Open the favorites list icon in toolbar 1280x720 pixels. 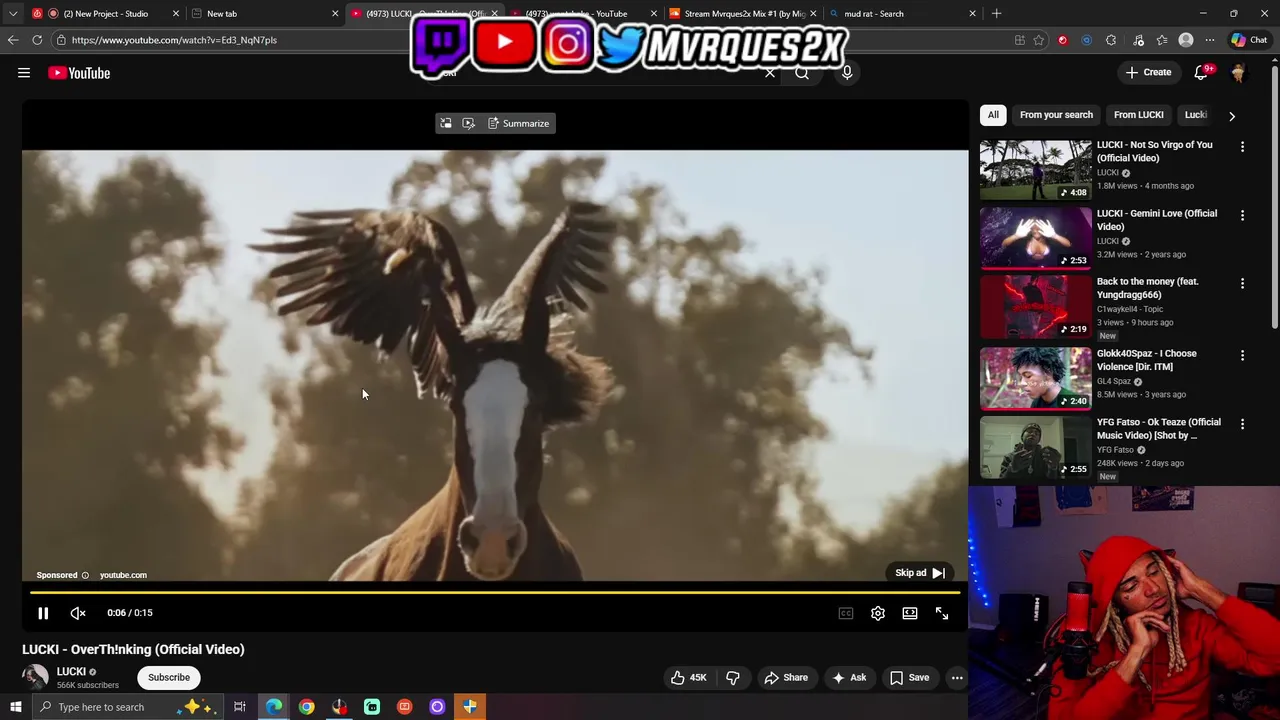(1161, 40)
